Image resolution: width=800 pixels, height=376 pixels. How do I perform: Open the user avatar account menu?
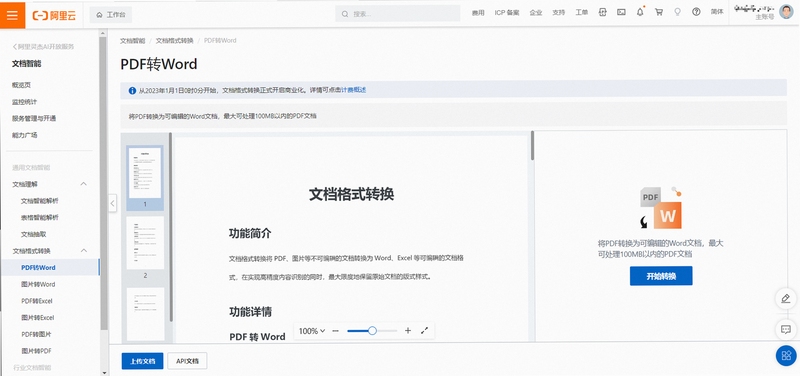coord(786,12)
